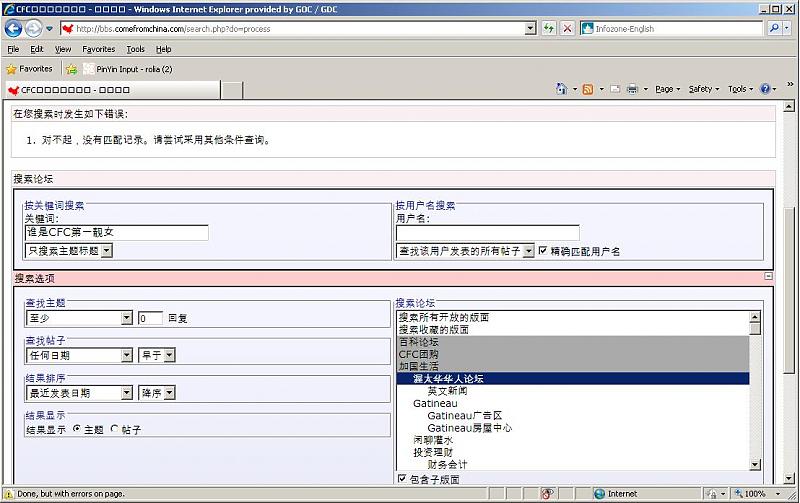Click the search magnifier icon

tap(774, 29)
